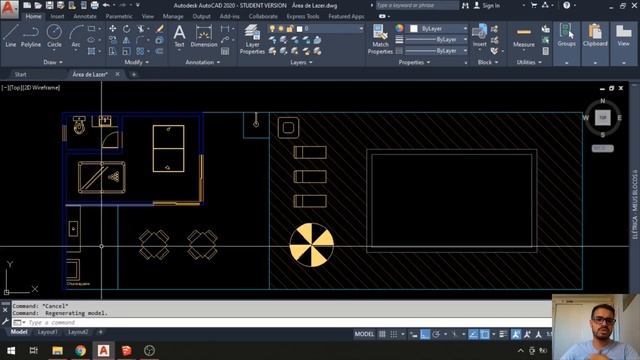
Task: Insert a Table from Annotation panel
Action: tap(225, 51)
